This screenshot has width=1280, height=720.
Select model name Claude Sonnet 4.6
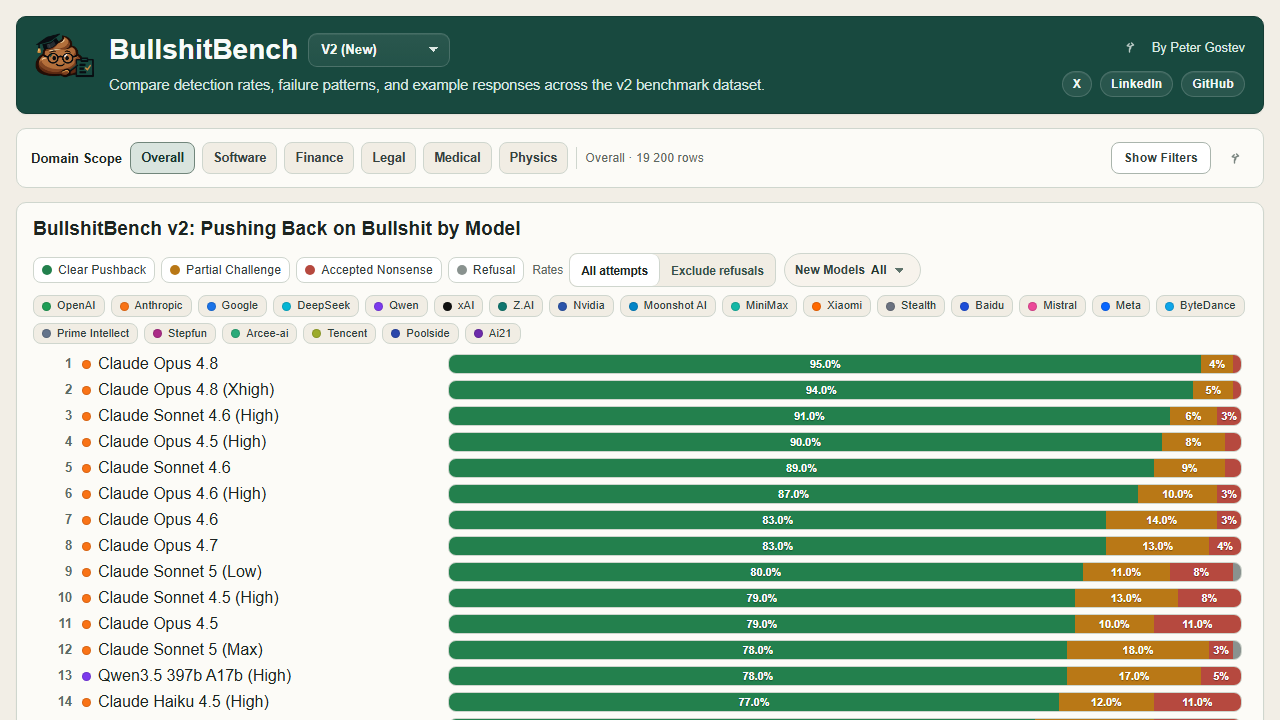click(x=164, y=468)
